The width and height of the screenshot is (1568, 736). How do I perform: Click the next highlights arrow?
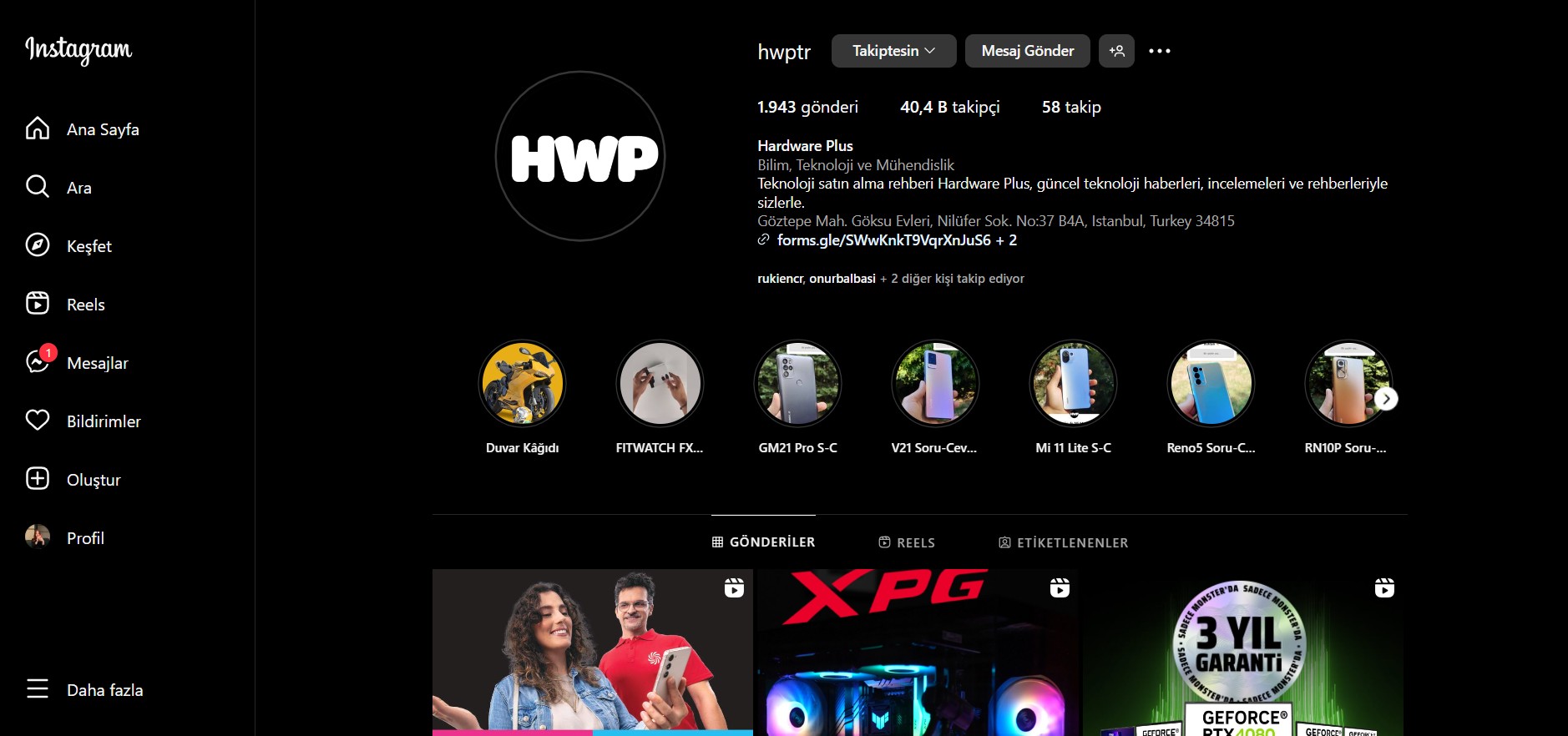coord(1386,399)
